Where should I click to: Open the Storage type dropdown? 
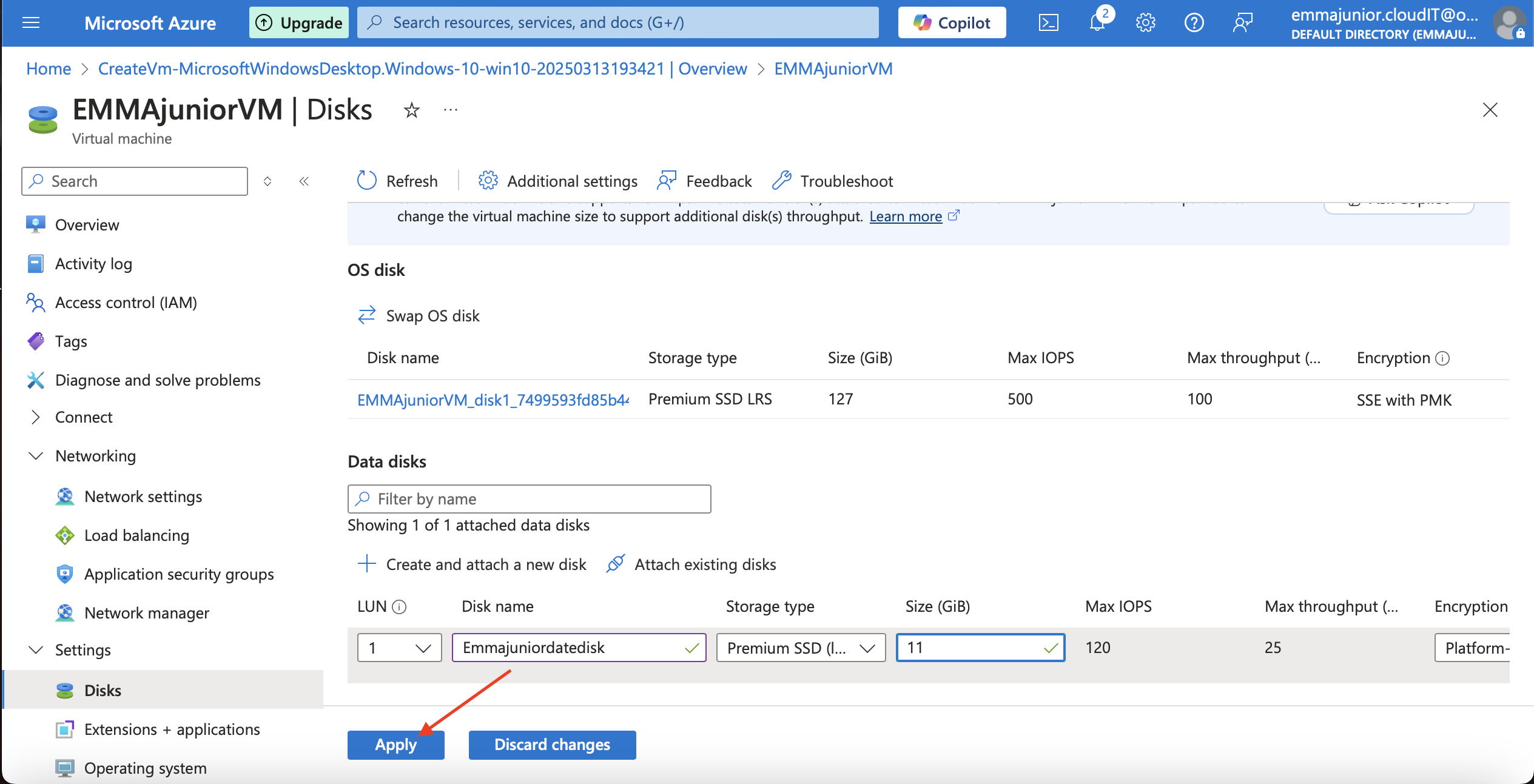(801, 648)
